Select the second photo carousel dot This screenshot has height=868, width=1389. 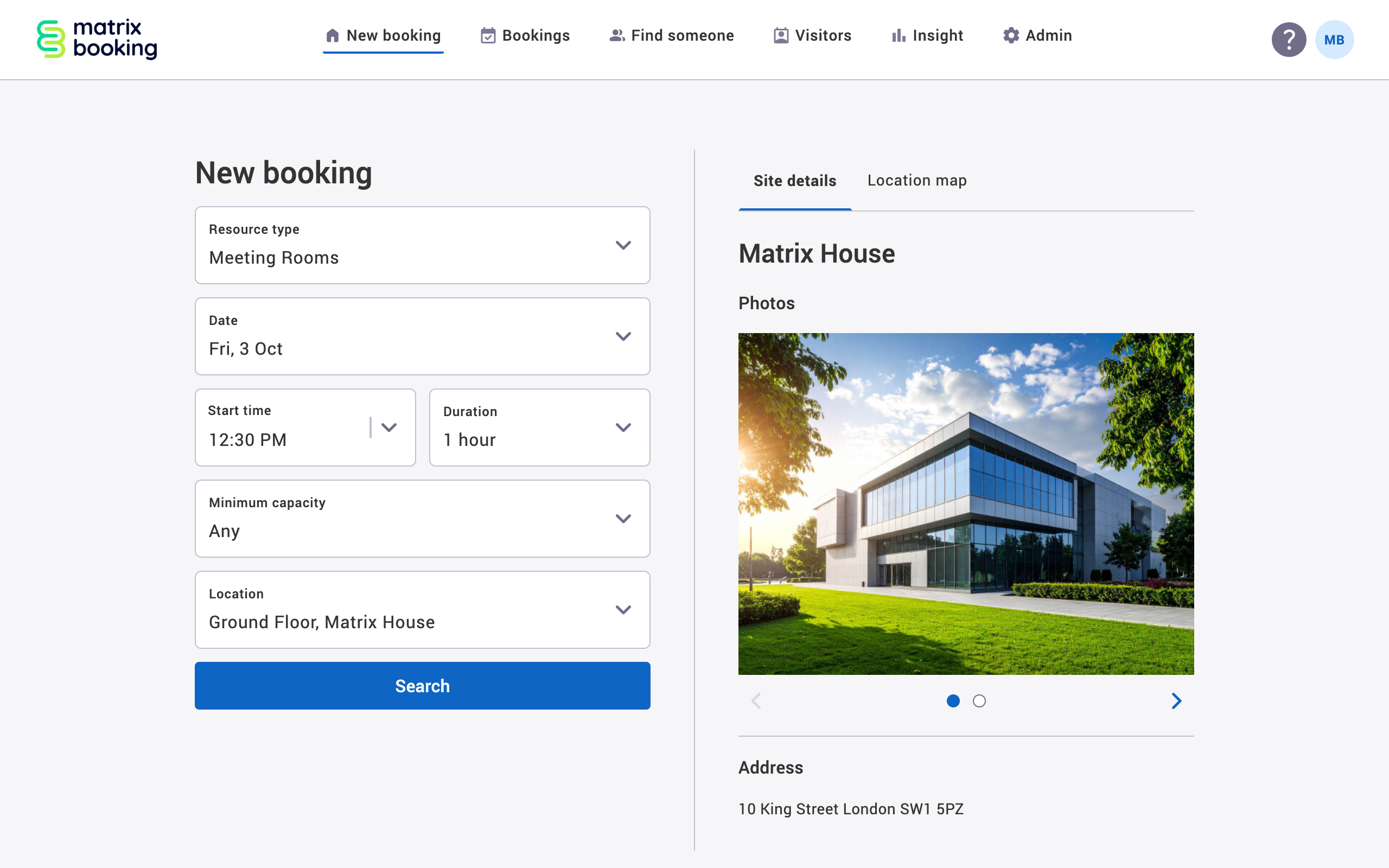pyautogui.click(x=980, y=701)
